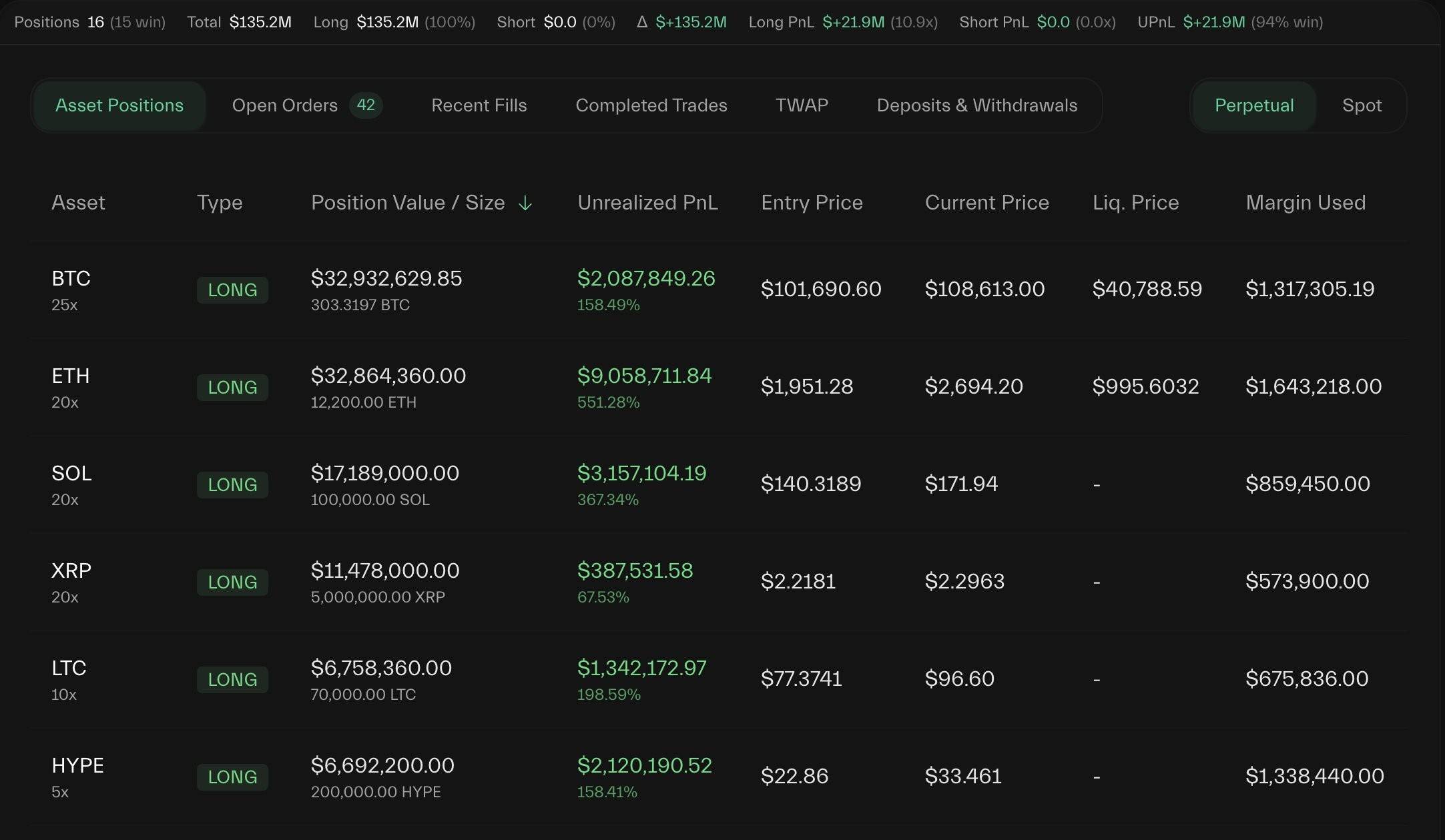Click LTC position value $6,758,360.00

pos(381,668)
